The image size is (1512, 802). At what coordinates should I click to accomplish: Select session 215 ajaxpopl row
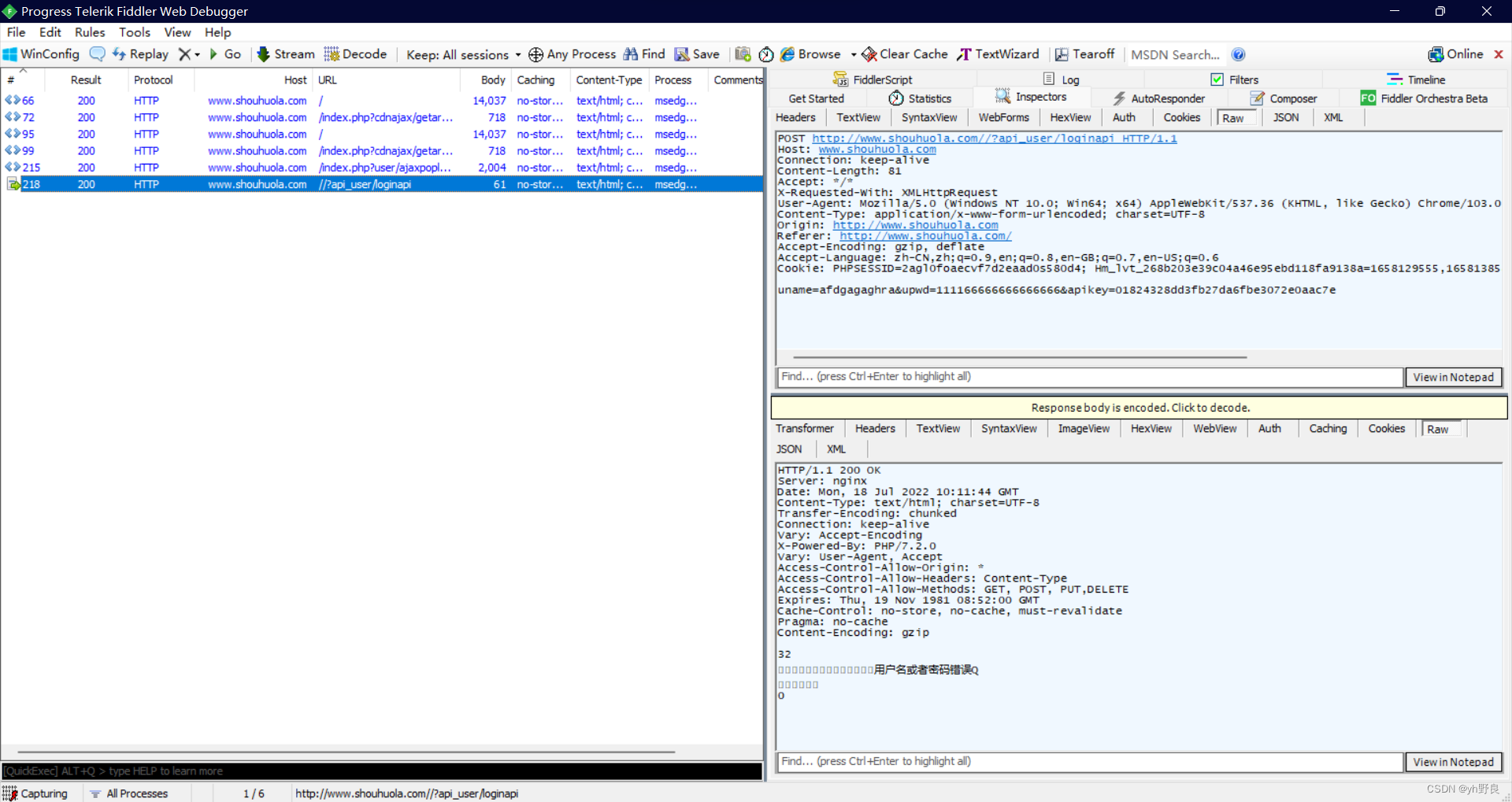pyautogui.click(x=382, y=168)
